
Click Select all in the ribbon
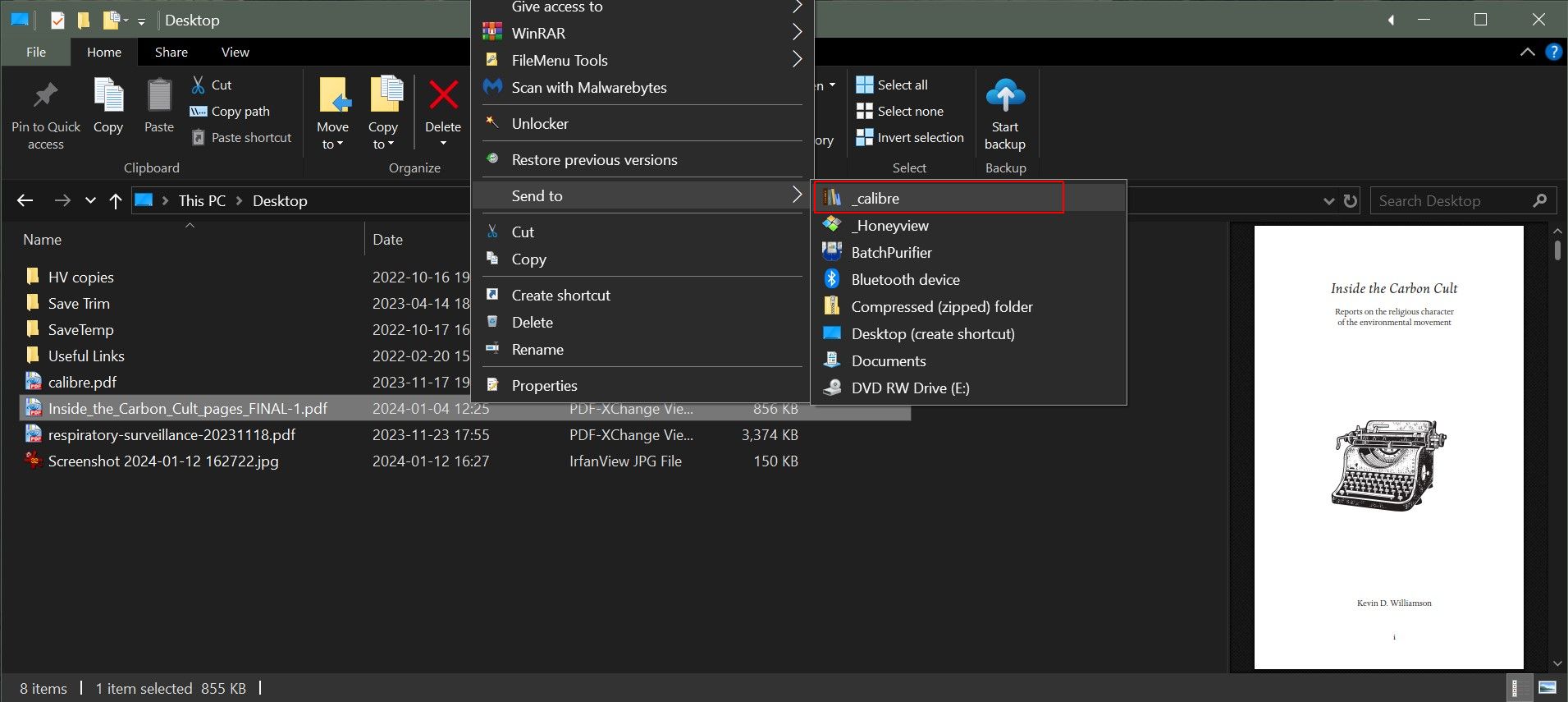(x=892, y=85)
